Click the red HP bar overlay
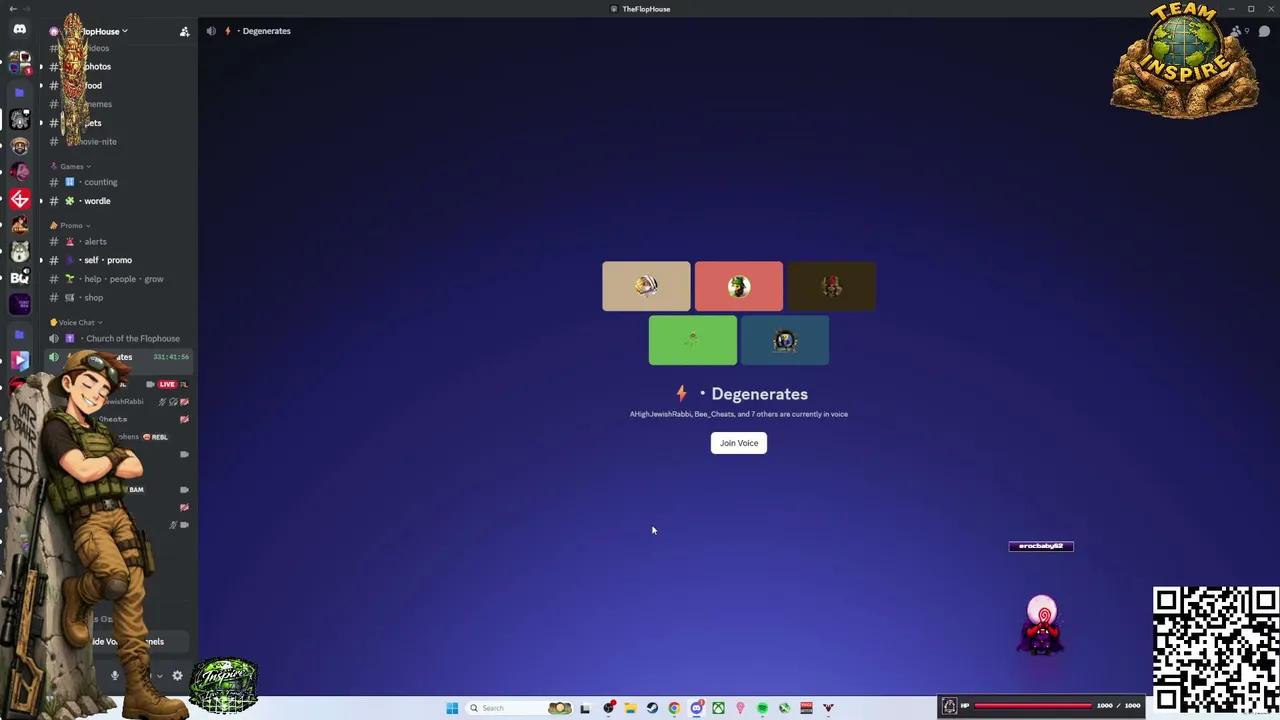This screenshot has width=1280, height=720. click(1033, 706)
